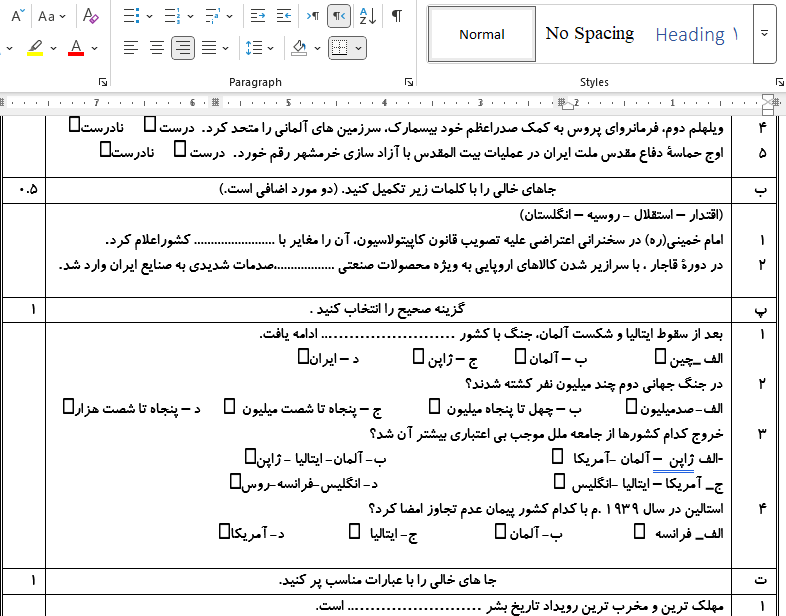The width and height of the screenshot is (786, 616).
Task: Open the font color dropdown arrow
Action: 94,49
